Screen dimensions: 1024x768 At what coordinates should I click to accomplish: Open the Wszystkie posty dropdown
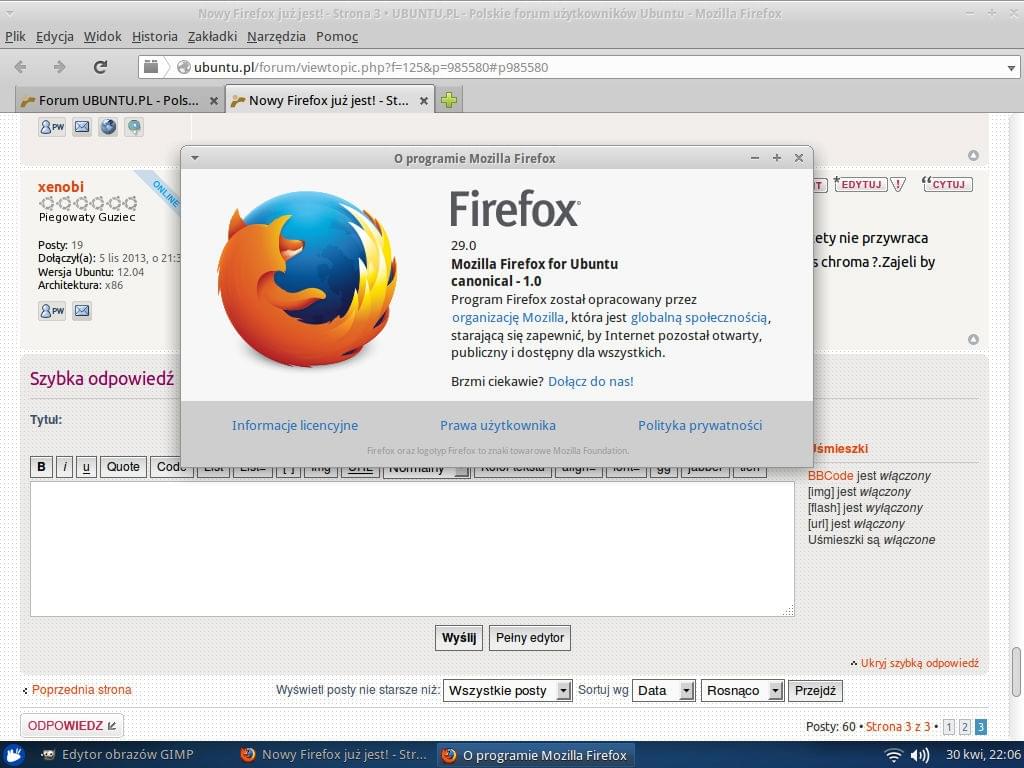(x=507, y=690)
